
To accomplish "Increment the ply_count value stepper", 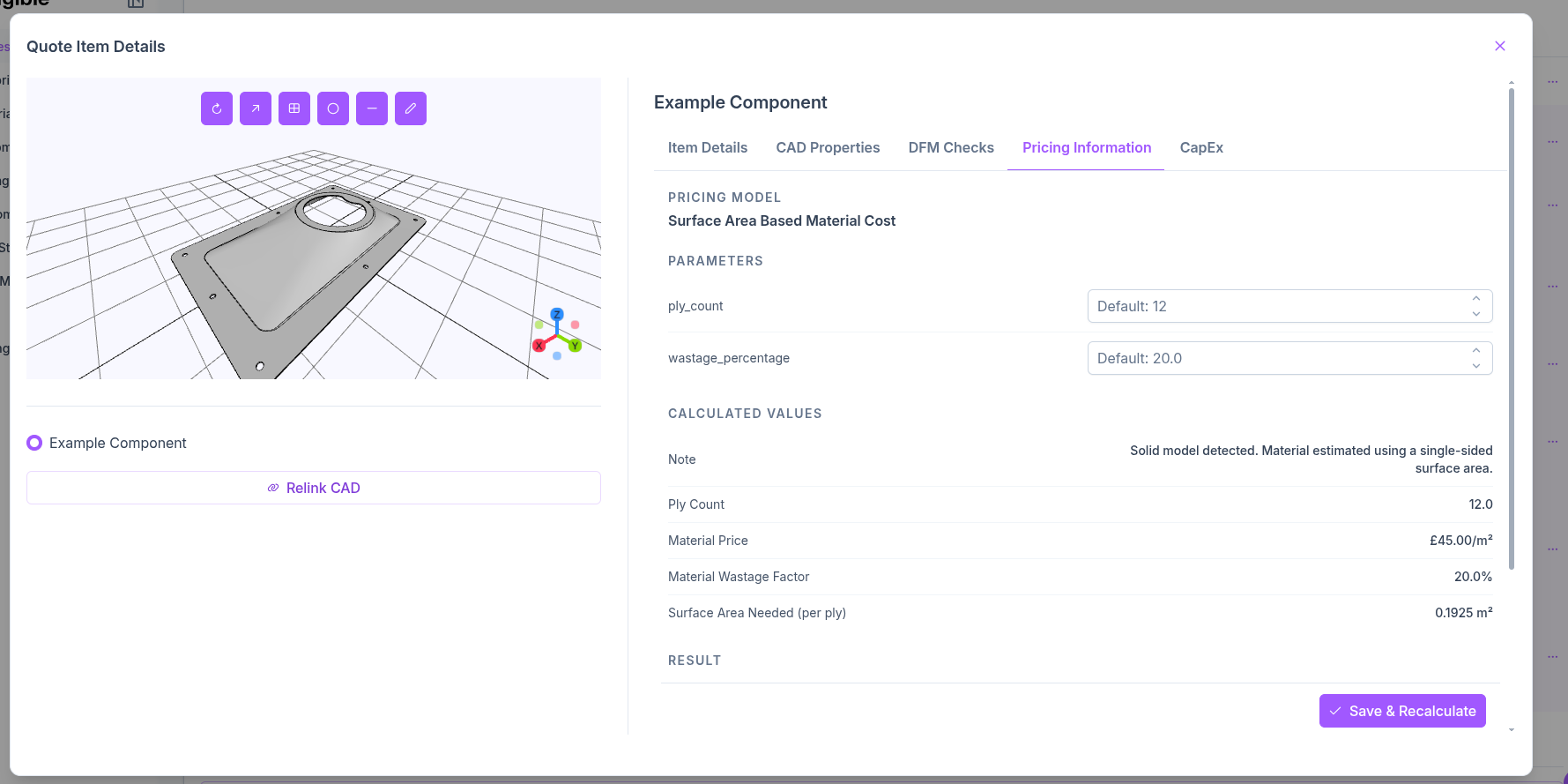I will pyautogui.click(x=1476, y=299).
